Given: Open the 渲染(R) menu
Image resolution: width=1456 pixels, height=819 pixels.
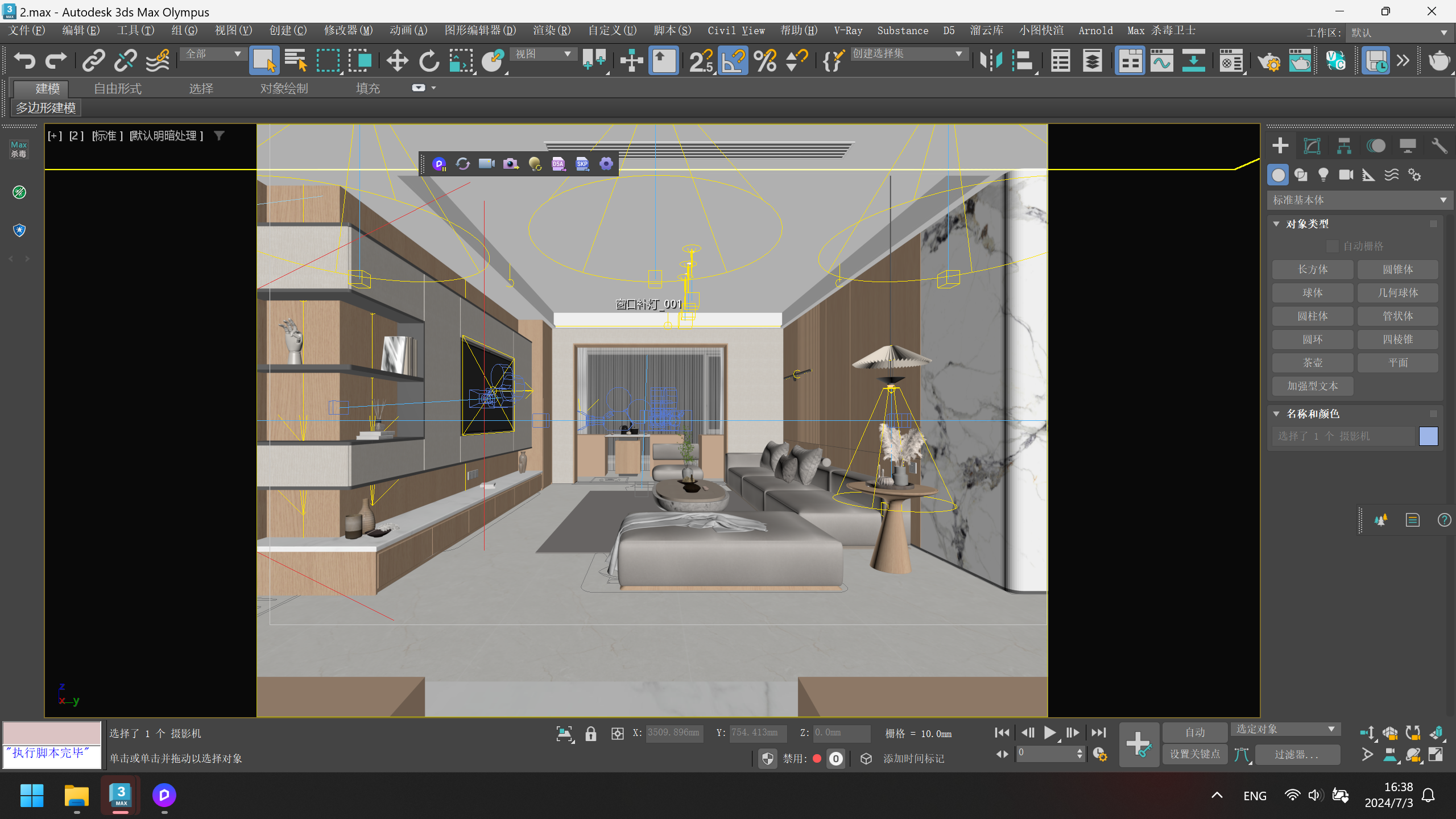Looking at the screenshot, I should pyautogui.click(x=551, y=30).
